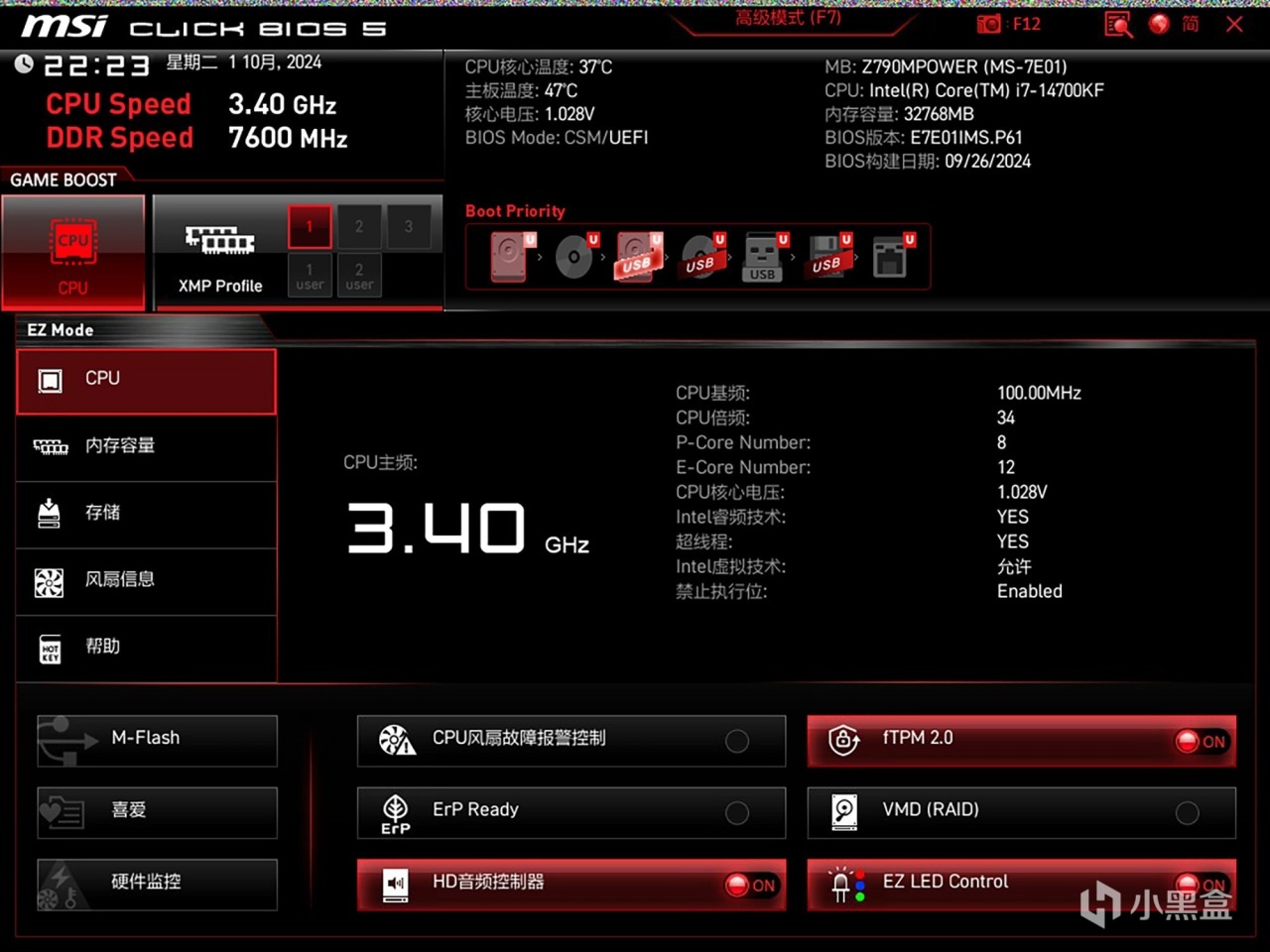This screenshot has height=952, width=1270.
Task: Select first hard disk boot device
Action: click(x=511, y=257)
